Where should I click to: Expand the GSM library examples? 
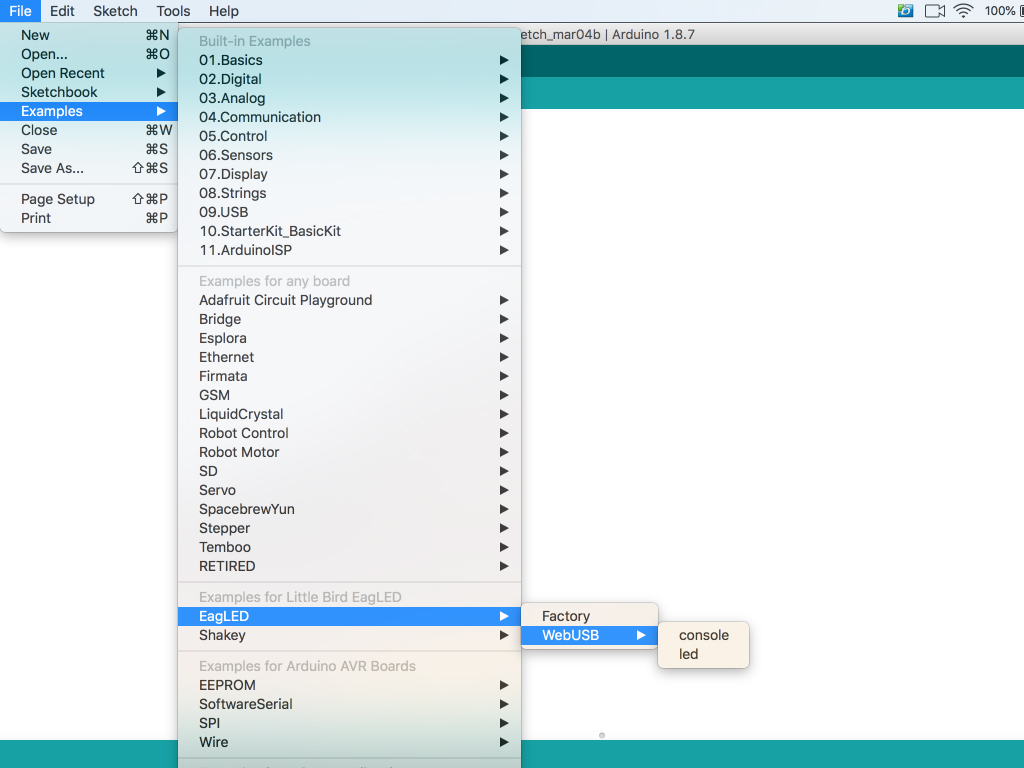click(x=349, y=394)
